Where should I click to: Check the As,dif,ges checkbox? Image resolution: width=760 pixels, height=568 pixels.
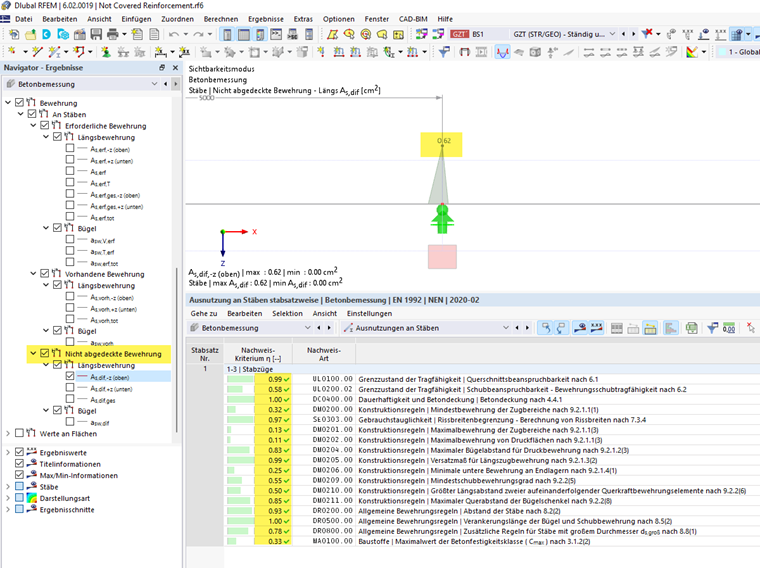tap(70, 399)
